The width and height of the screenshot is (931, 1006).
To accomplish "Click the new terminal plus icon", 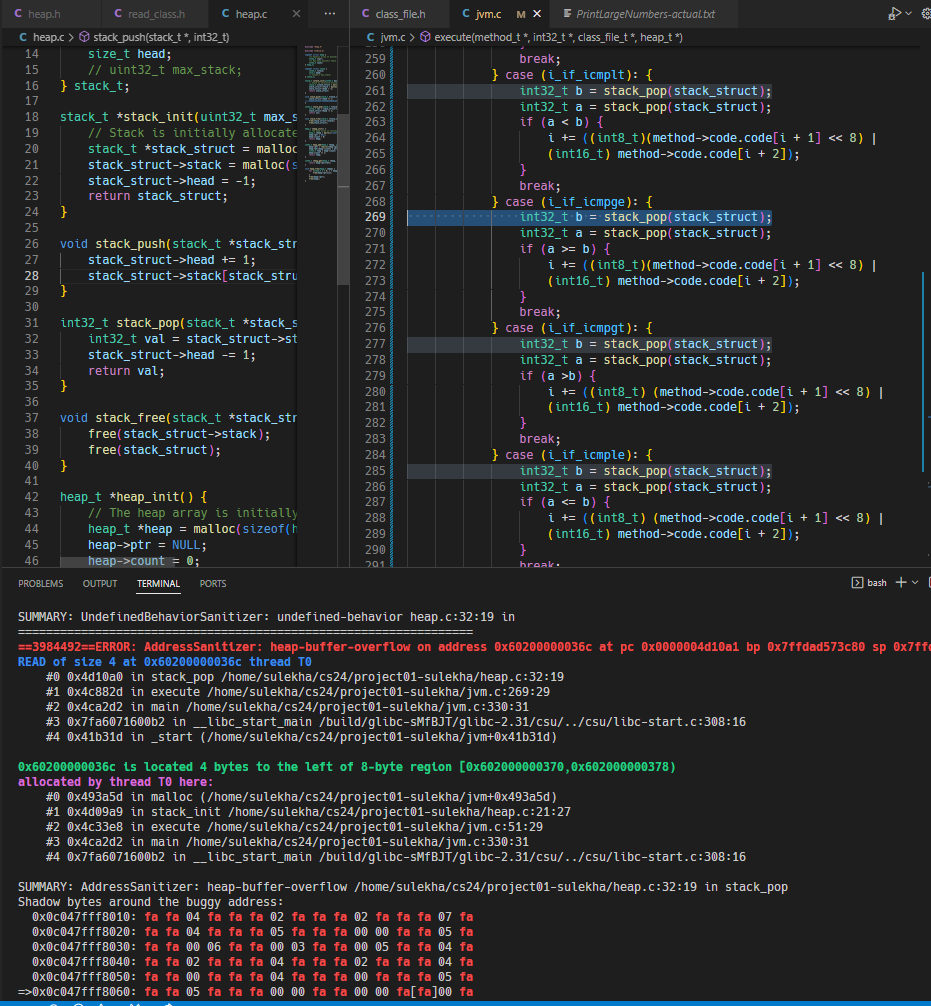I will 900,582.
